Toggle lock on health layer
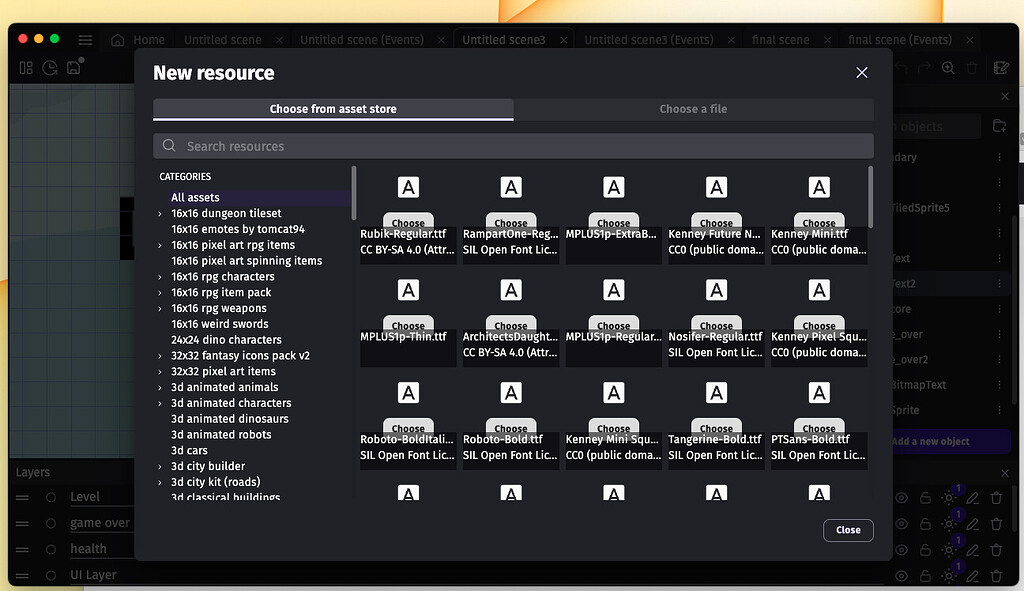The width and height of the screenshot is (1024, 591). (925, 550)
